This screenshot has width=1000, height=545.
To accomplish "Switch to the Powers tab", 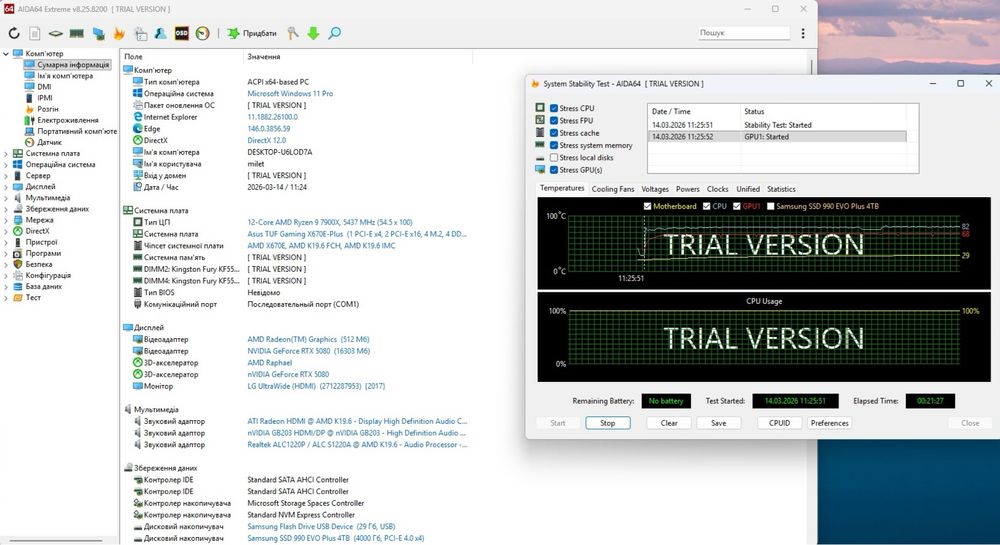I will point(688,189).
